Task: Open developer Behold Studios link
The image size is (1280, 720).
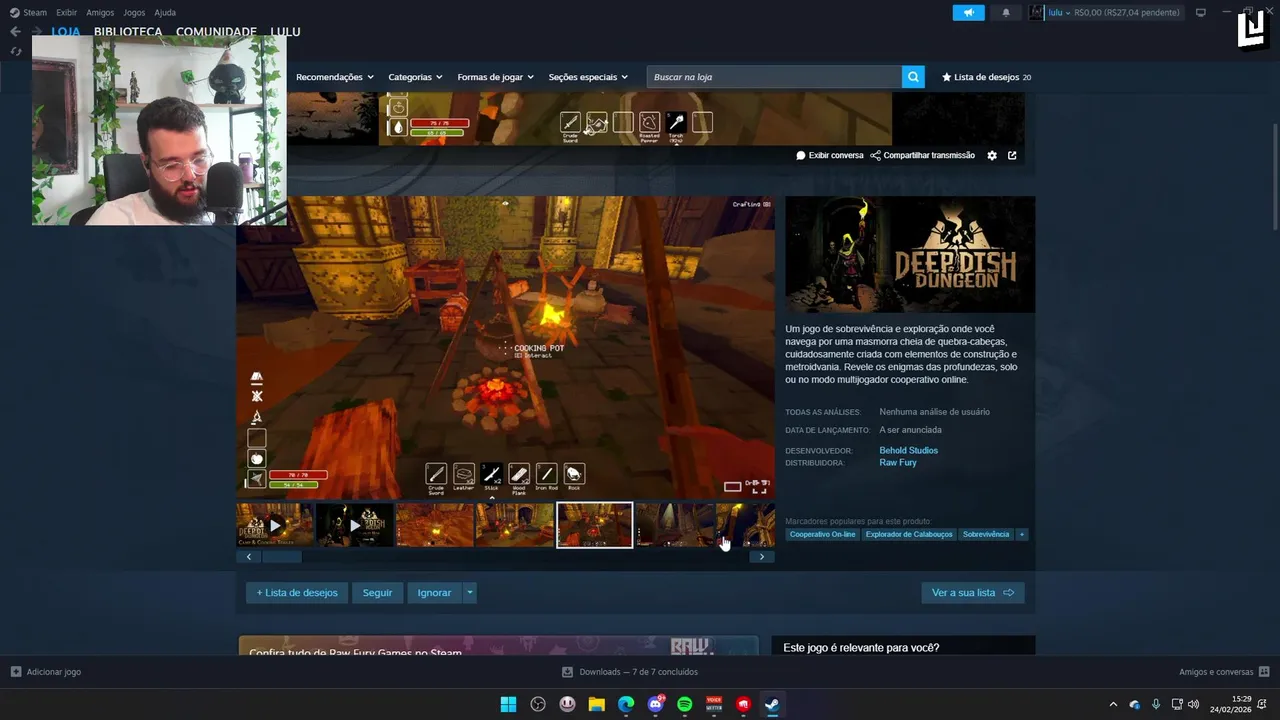Action: pyautogui.click(x=908, y=450)
